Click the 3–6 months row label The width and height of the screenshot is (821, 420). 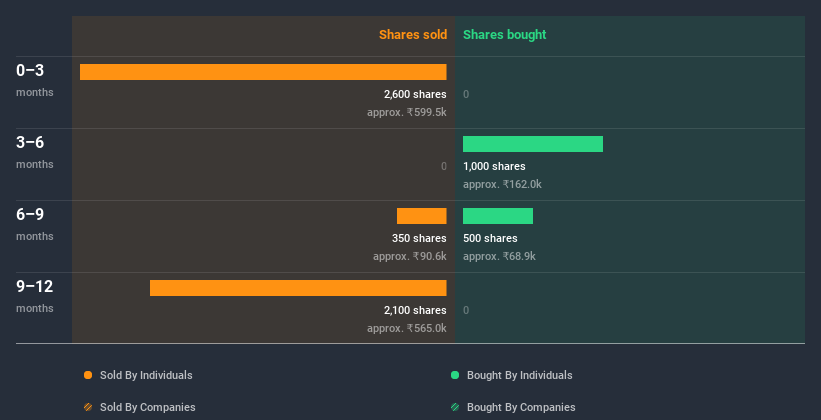[35, 152]
